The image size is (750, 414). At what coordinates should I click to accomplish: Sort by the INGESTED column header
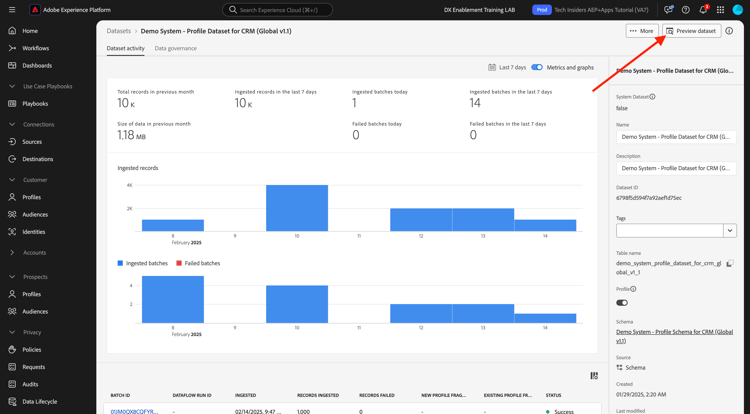245,395
